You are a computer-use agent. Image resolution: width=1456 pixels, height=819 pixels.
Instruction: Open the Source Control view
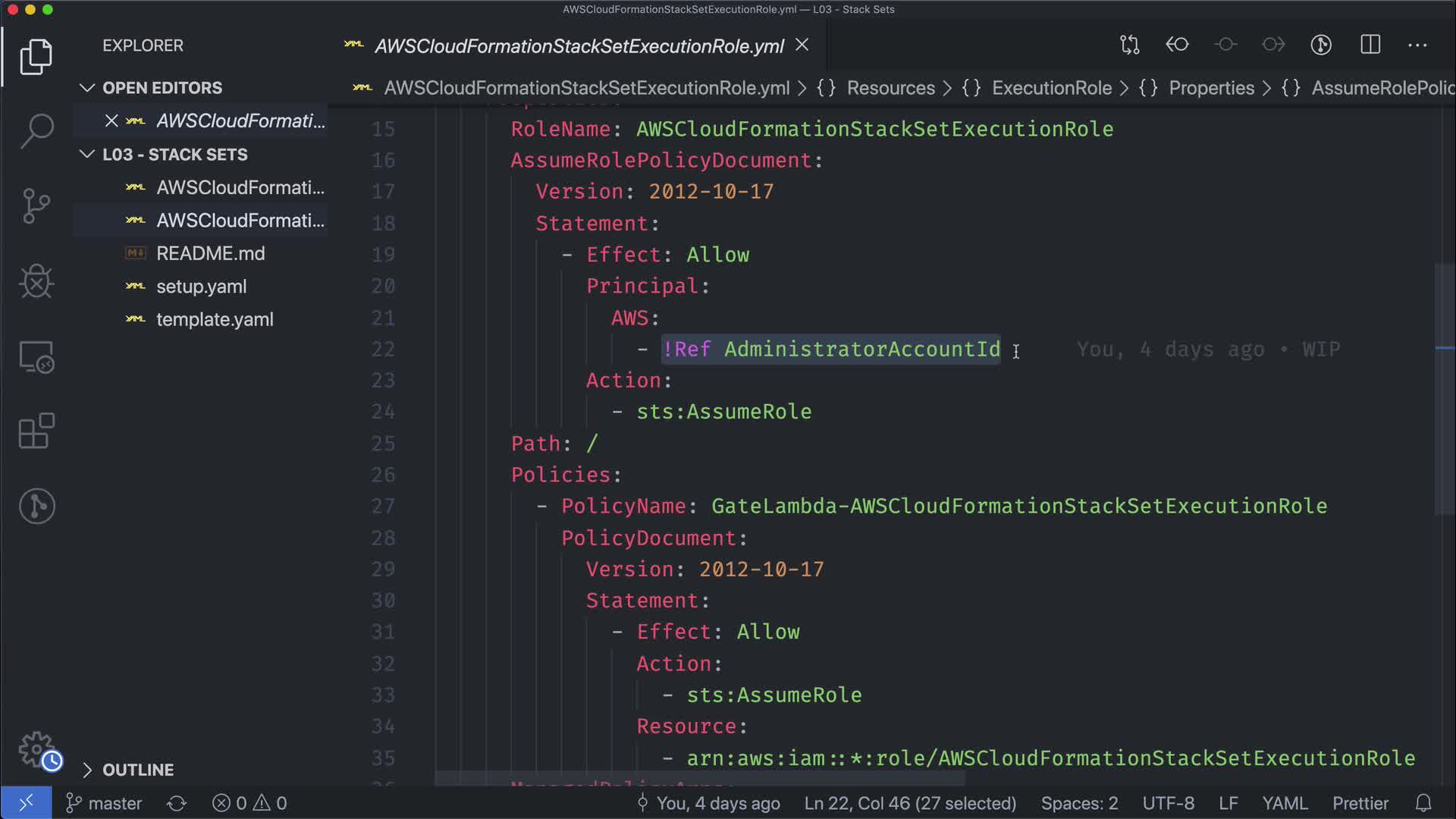coord(36,206)
